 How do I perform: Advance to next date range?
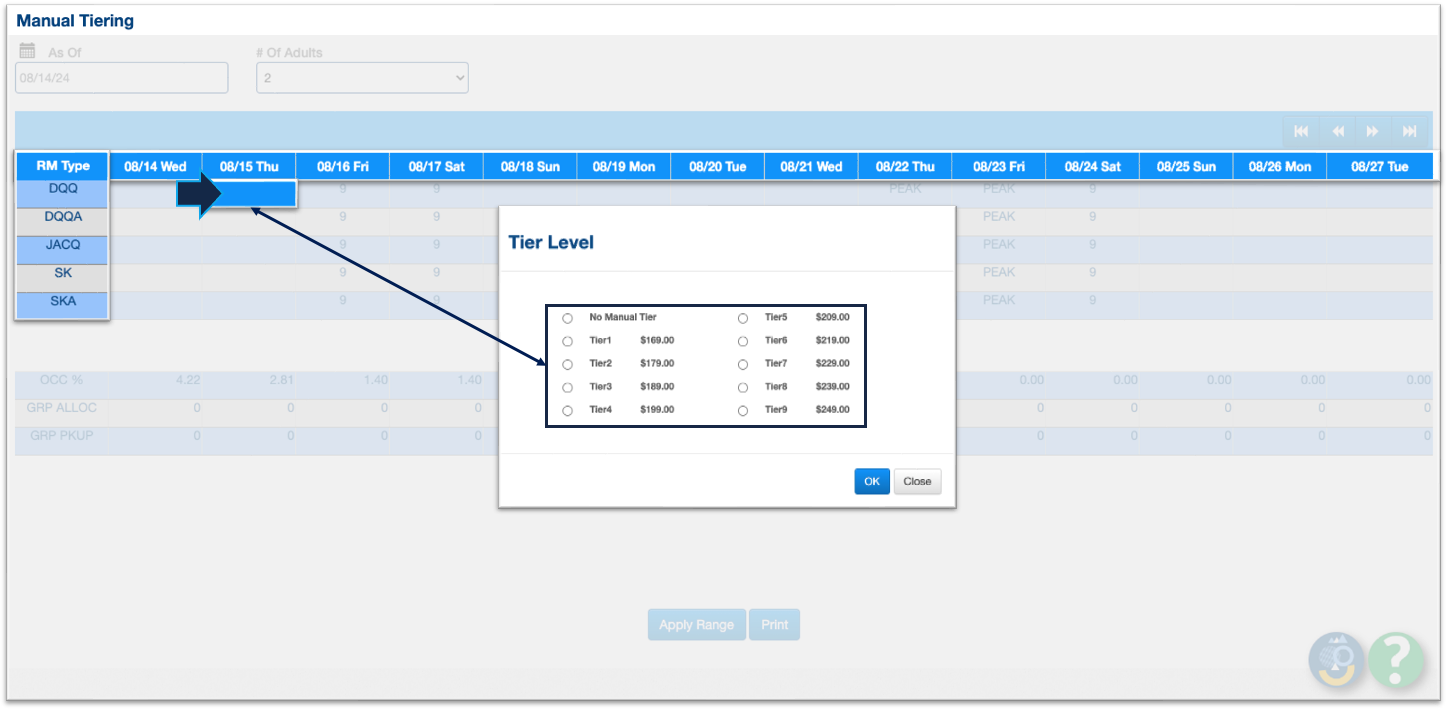pyautogui.click(x=1373, y=131)
